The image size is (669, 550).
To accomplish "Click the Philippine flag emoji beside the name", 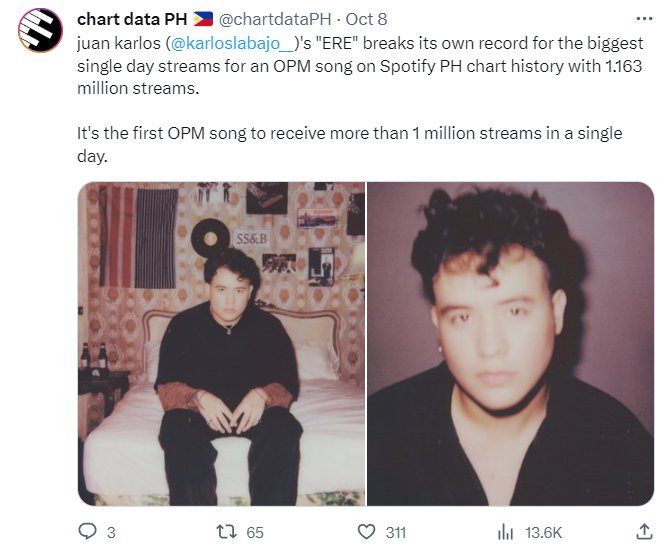I will [203, 20].
